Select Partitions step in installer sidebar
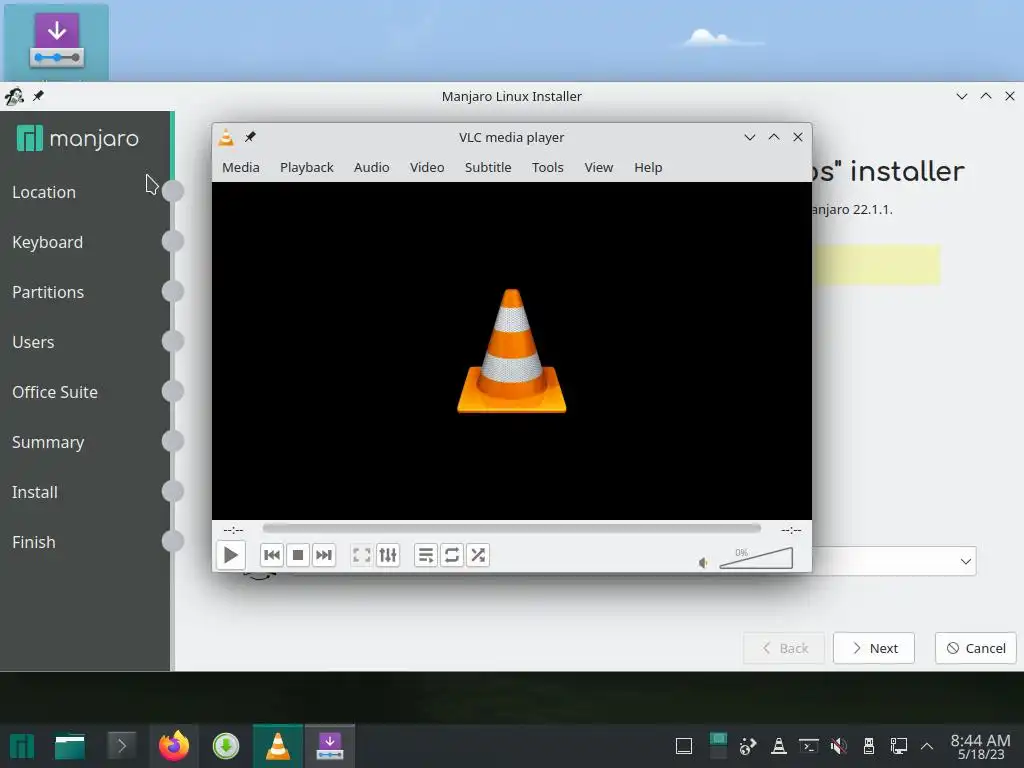This screenshot has width=1024, height=768. pyautogui.click(x=48, y=292)
